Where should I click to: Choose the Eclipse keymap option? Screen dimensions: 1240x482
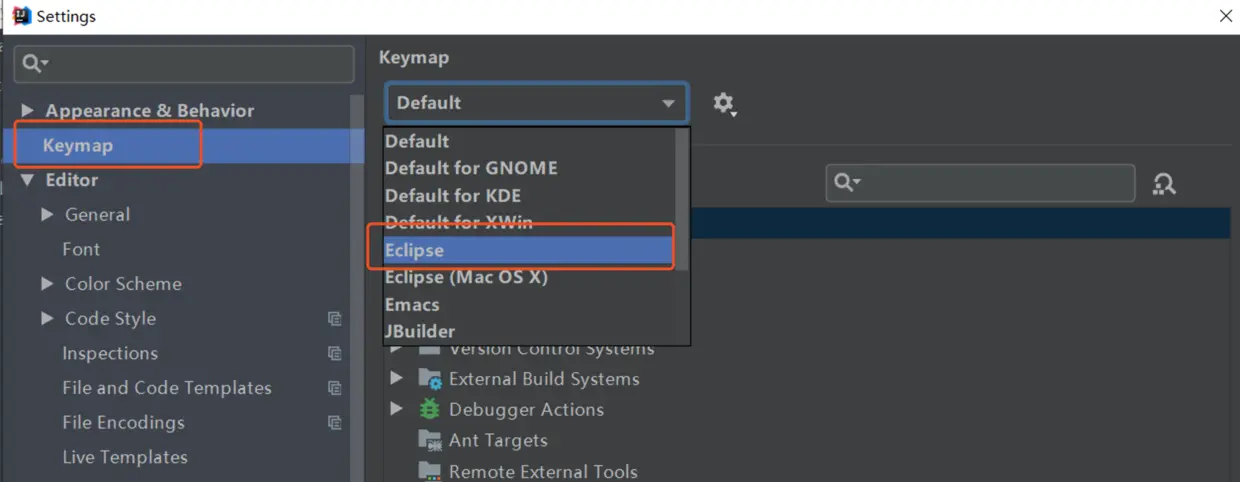pyautogui.click(x=530, y=250)
